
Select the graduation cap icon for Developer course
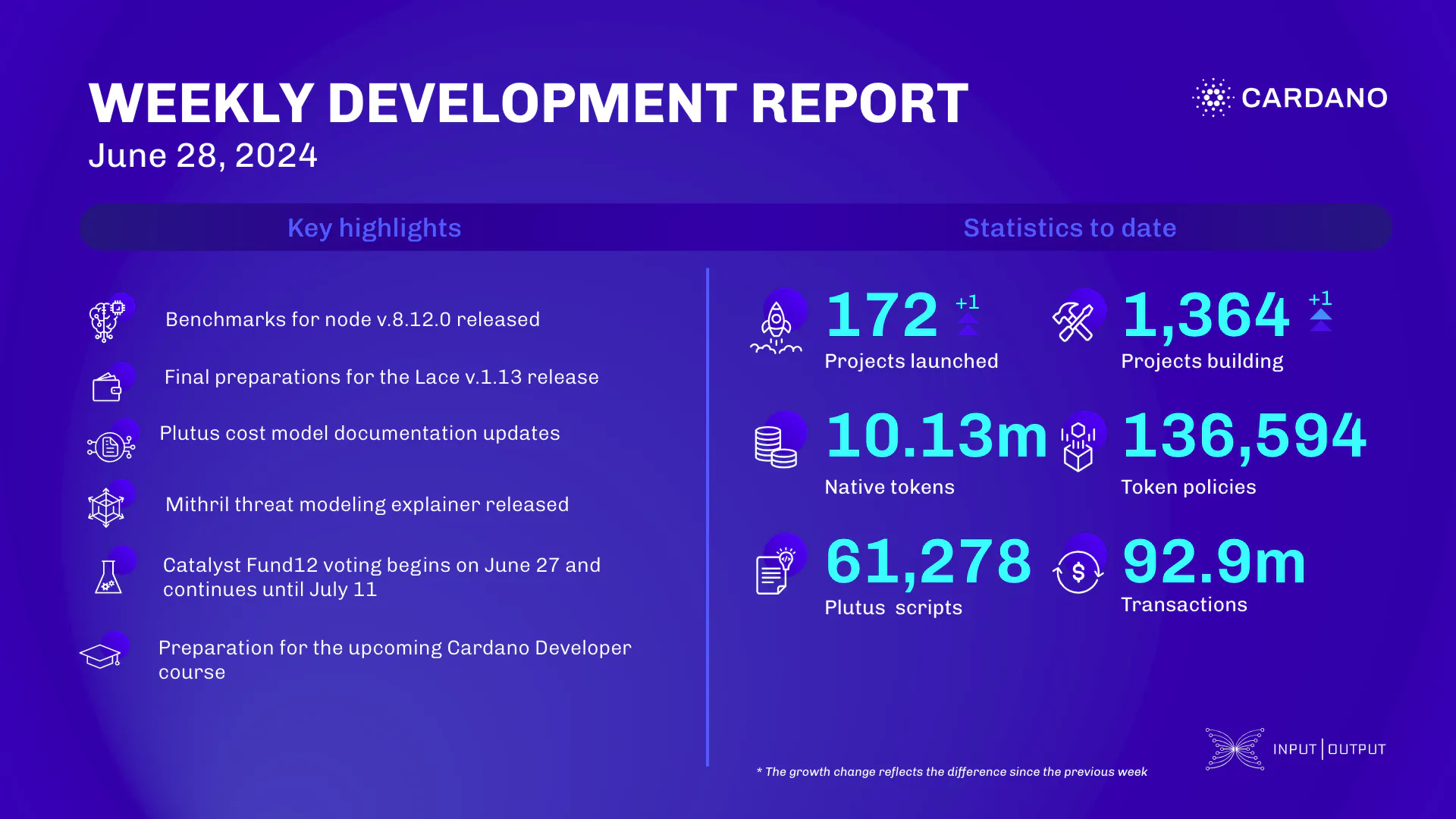click(x=101, y=656)
